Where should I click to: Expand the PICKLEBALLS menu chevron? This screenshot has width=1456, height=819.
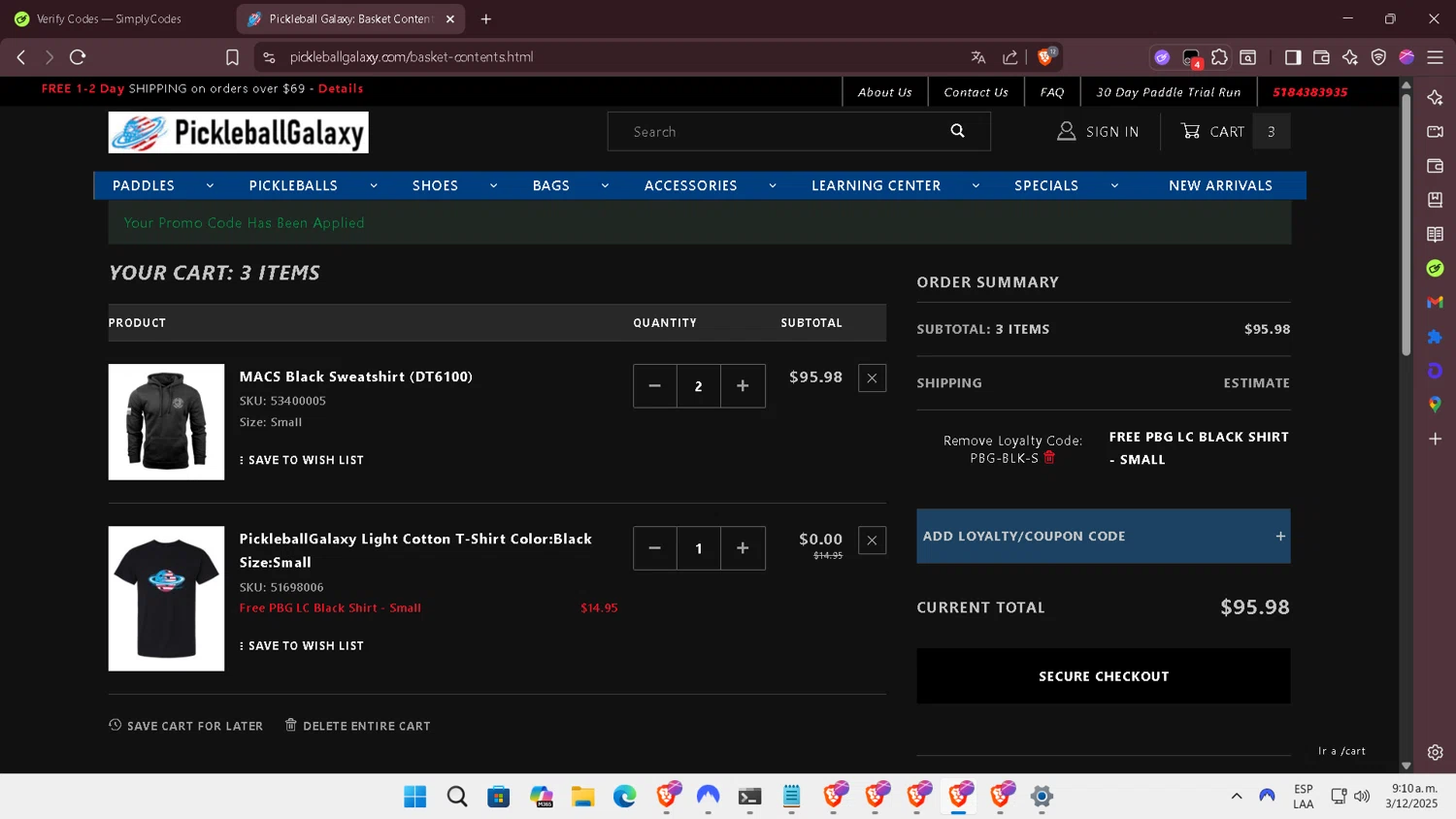point(374,185)
